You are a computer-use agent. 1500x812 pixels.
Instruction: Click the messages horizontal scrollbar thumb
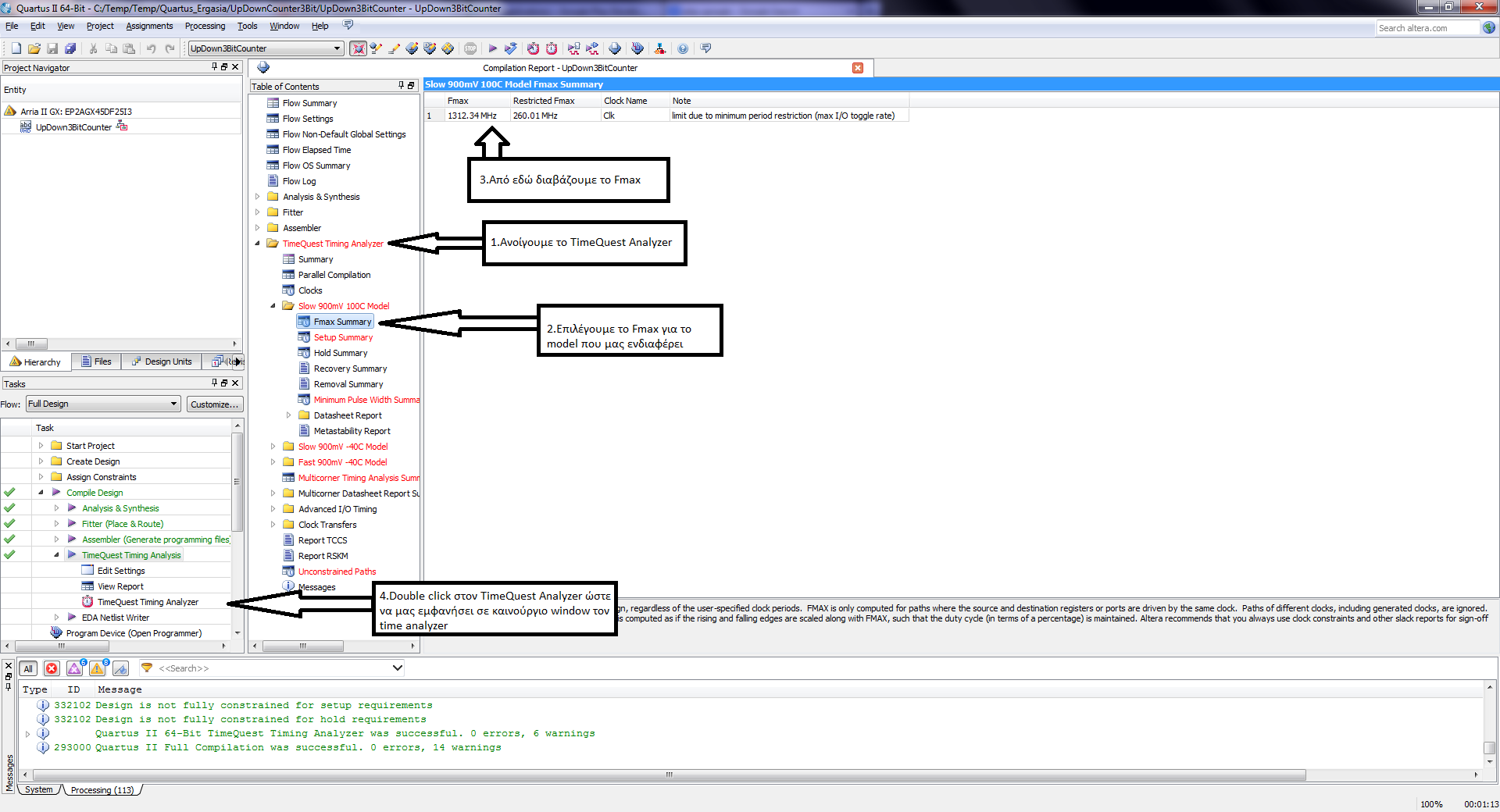tap(669, 775)
